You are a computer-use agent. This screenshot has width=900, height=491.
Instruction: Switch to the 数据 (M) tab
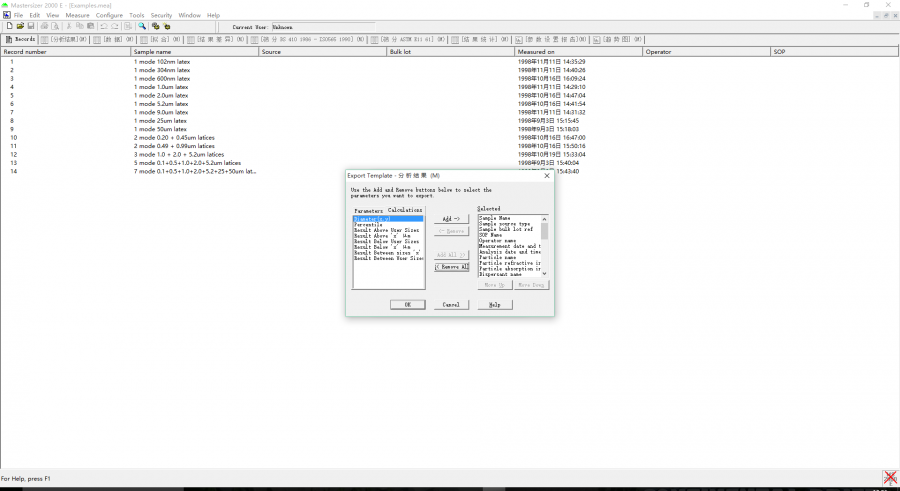click(x=114, y=40)
